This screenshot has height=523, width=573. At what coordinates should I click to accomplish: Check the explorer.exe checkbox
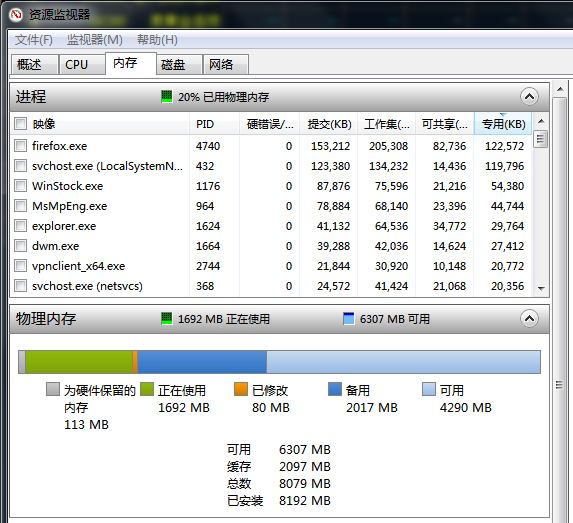click(x=20, y=226)
